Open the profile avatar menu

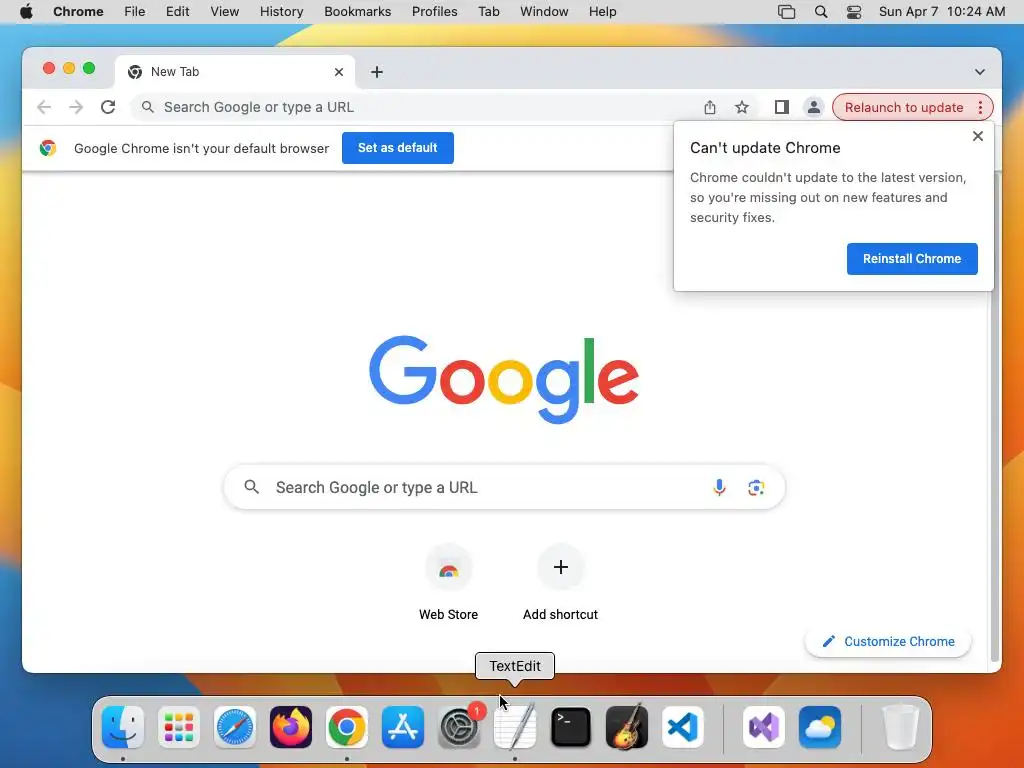813,107
